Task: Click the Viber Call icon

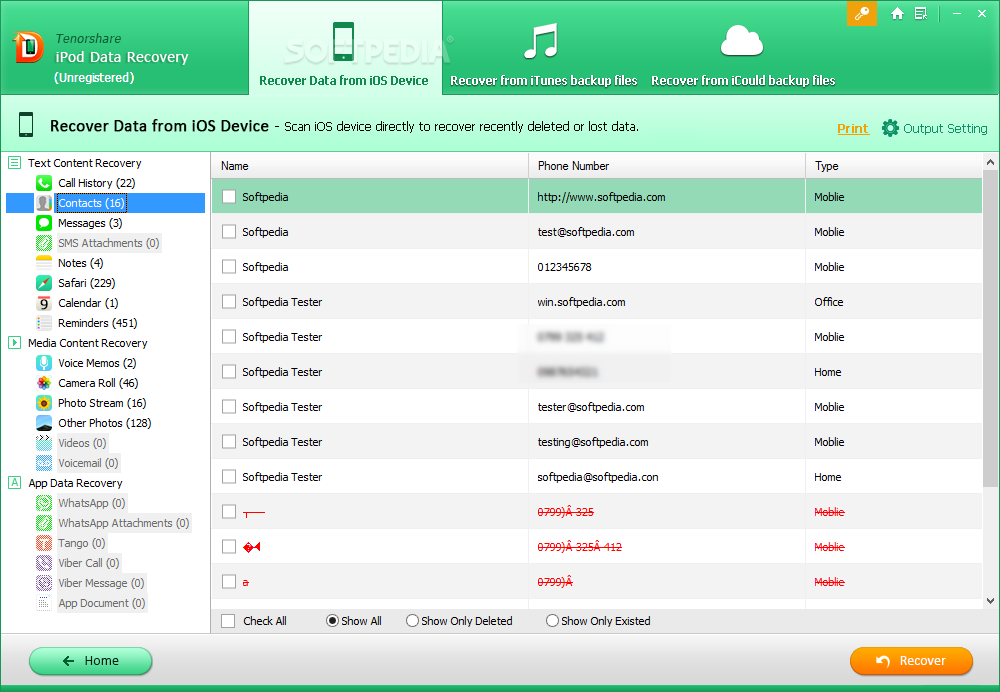Action: tap(44, 563)
